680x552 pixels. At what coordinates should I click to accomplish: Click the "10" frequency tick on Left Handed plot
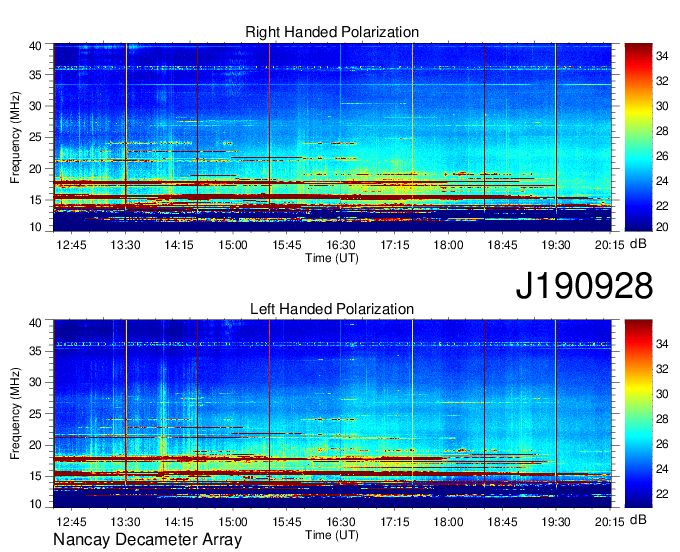coord(36,504)
